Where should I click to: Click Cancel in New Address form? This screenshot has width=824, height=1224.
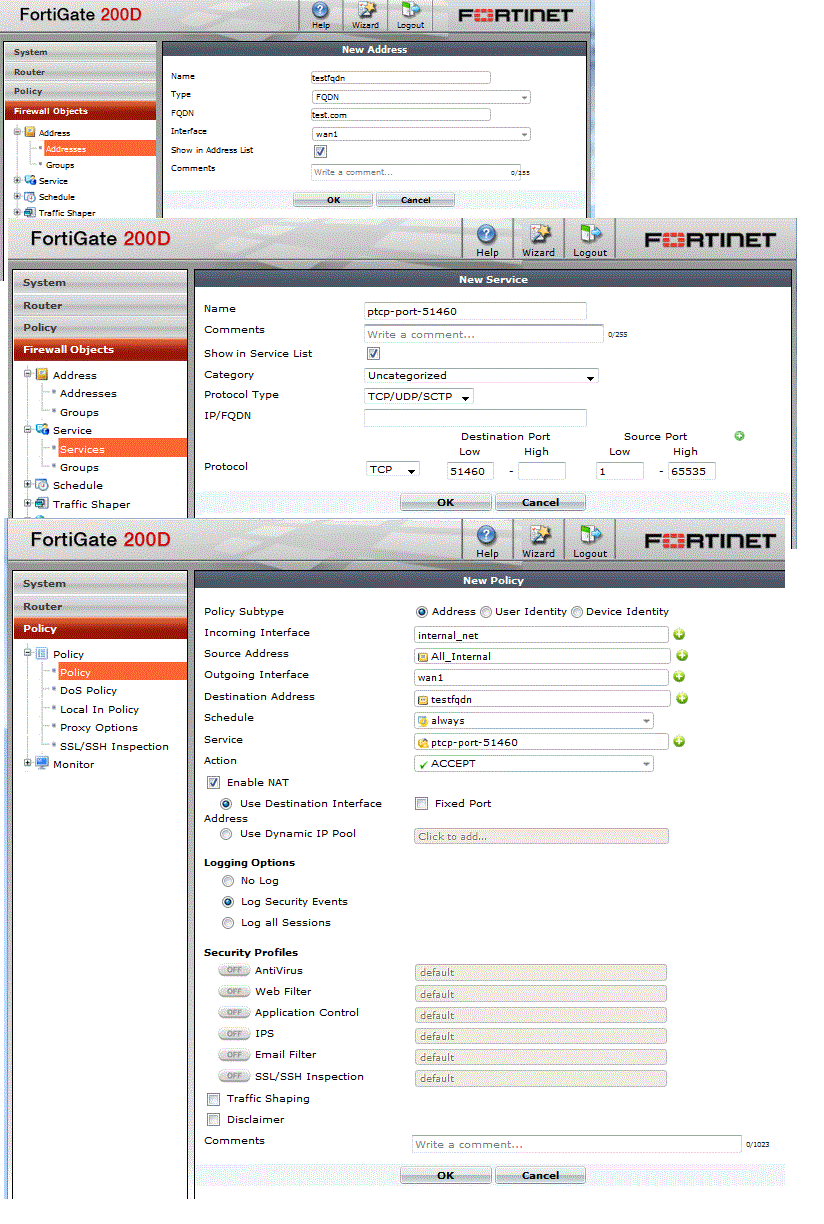415,200
